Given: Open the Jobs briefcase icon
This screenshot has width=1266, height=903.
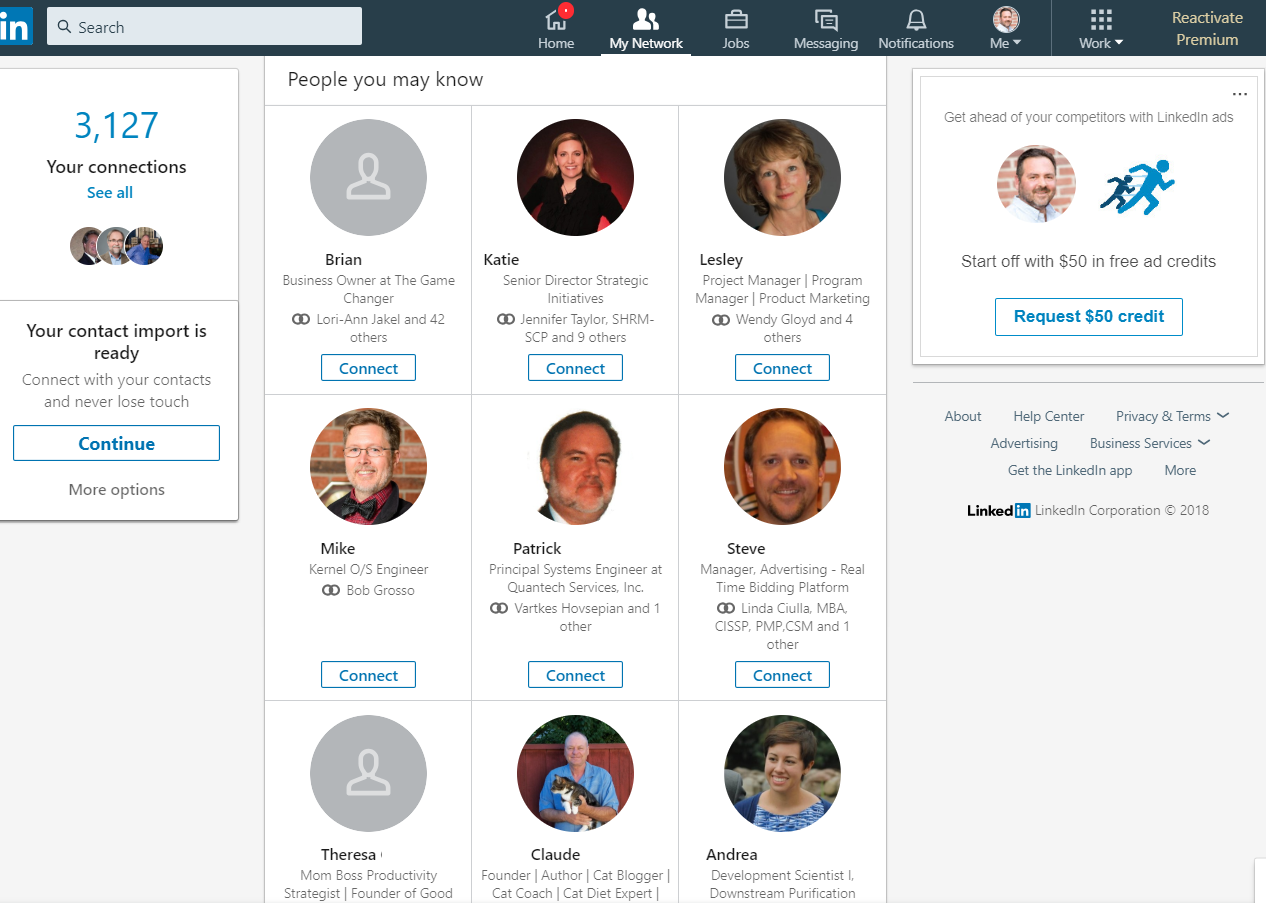Looking at the screenshot, I should 736,20.
